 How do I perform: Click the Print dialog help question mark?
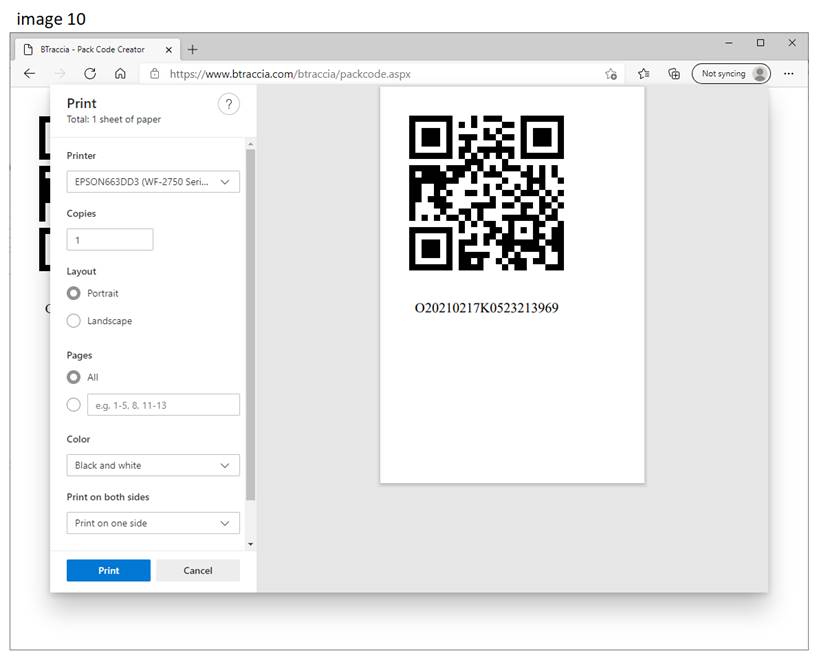(x=228, y=105)
